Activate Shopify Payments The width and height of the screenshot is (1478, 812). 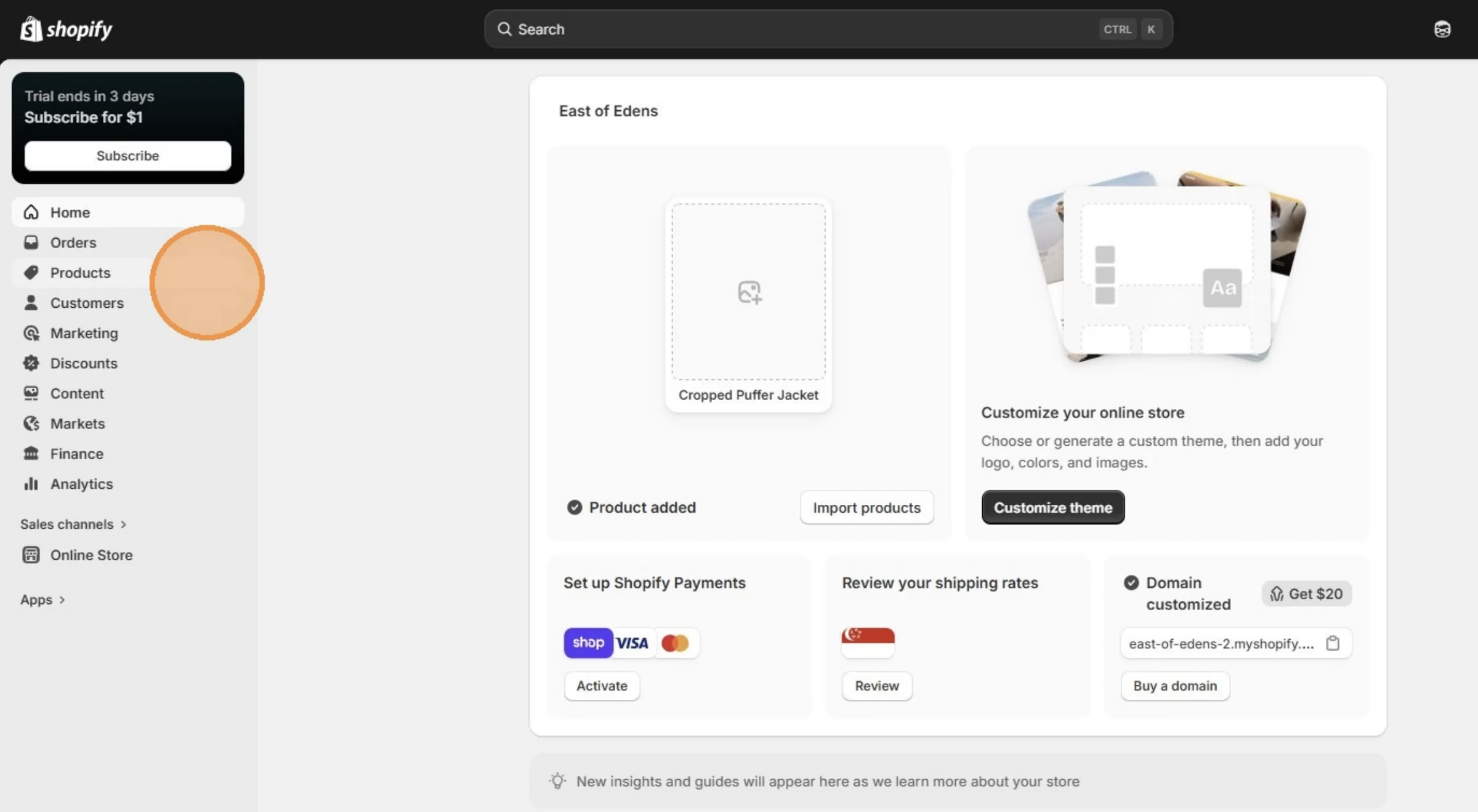(602, 686)
